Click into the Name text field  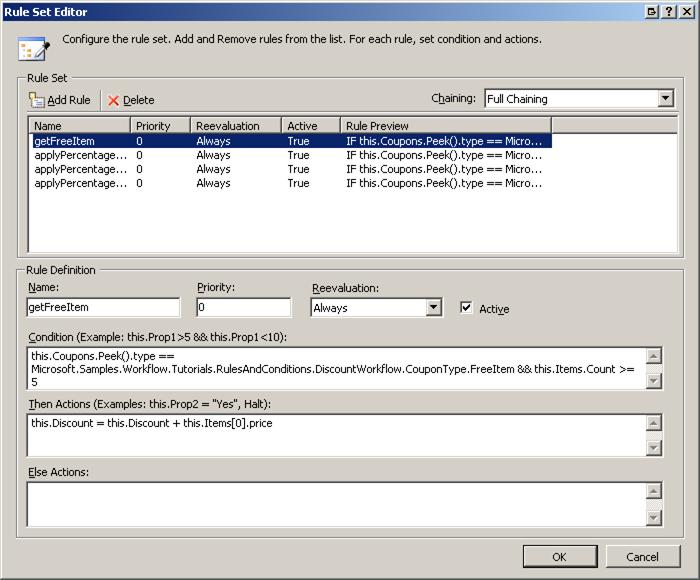(x=103, y=308)
